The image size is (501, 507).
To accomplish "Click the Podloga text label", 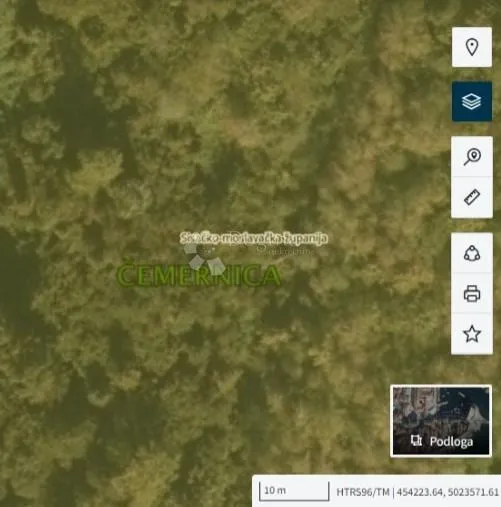I will coord(451,441).
